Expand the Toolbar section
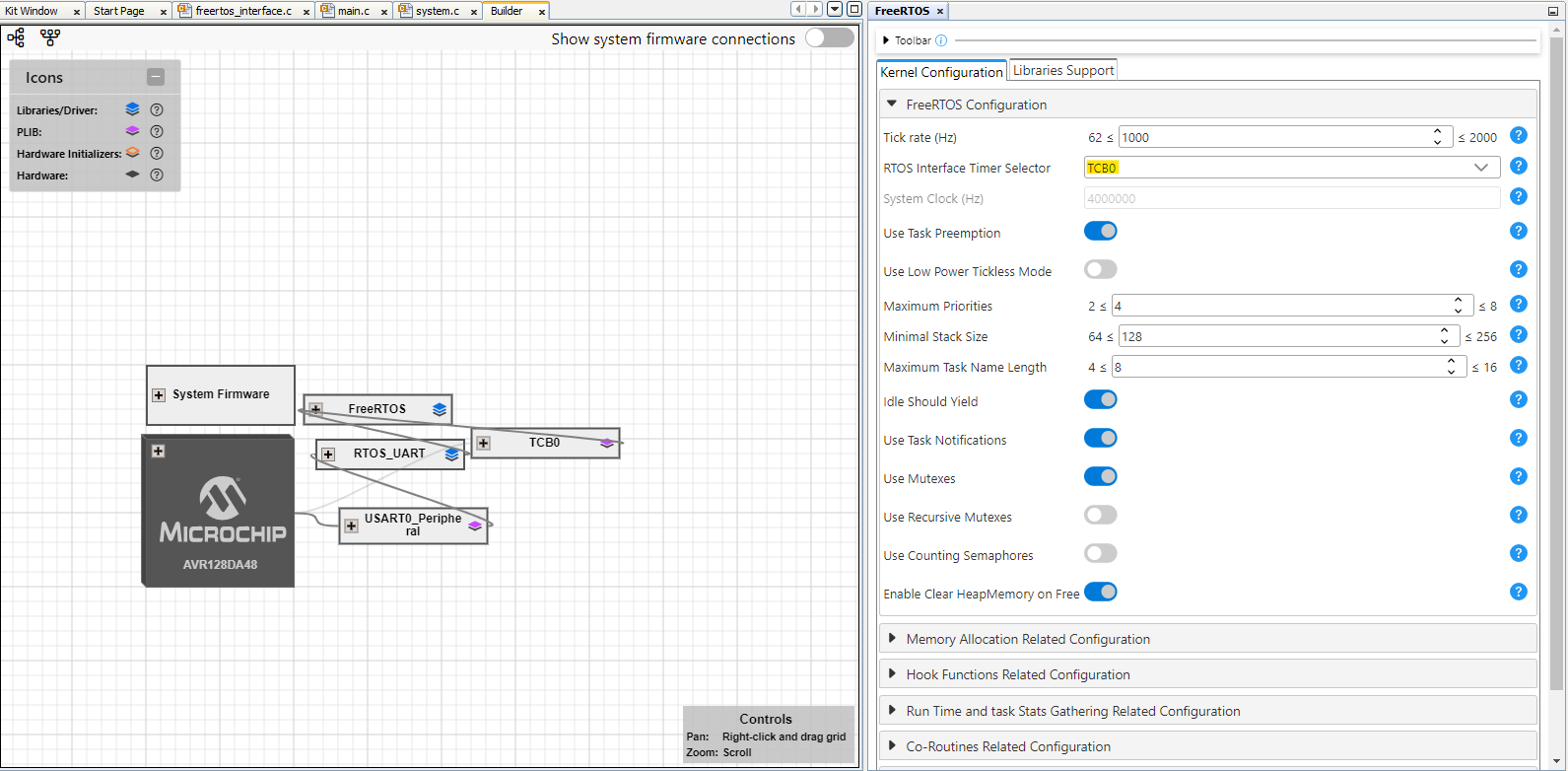This screenshot has height=771, width=1568. [886, 40]
